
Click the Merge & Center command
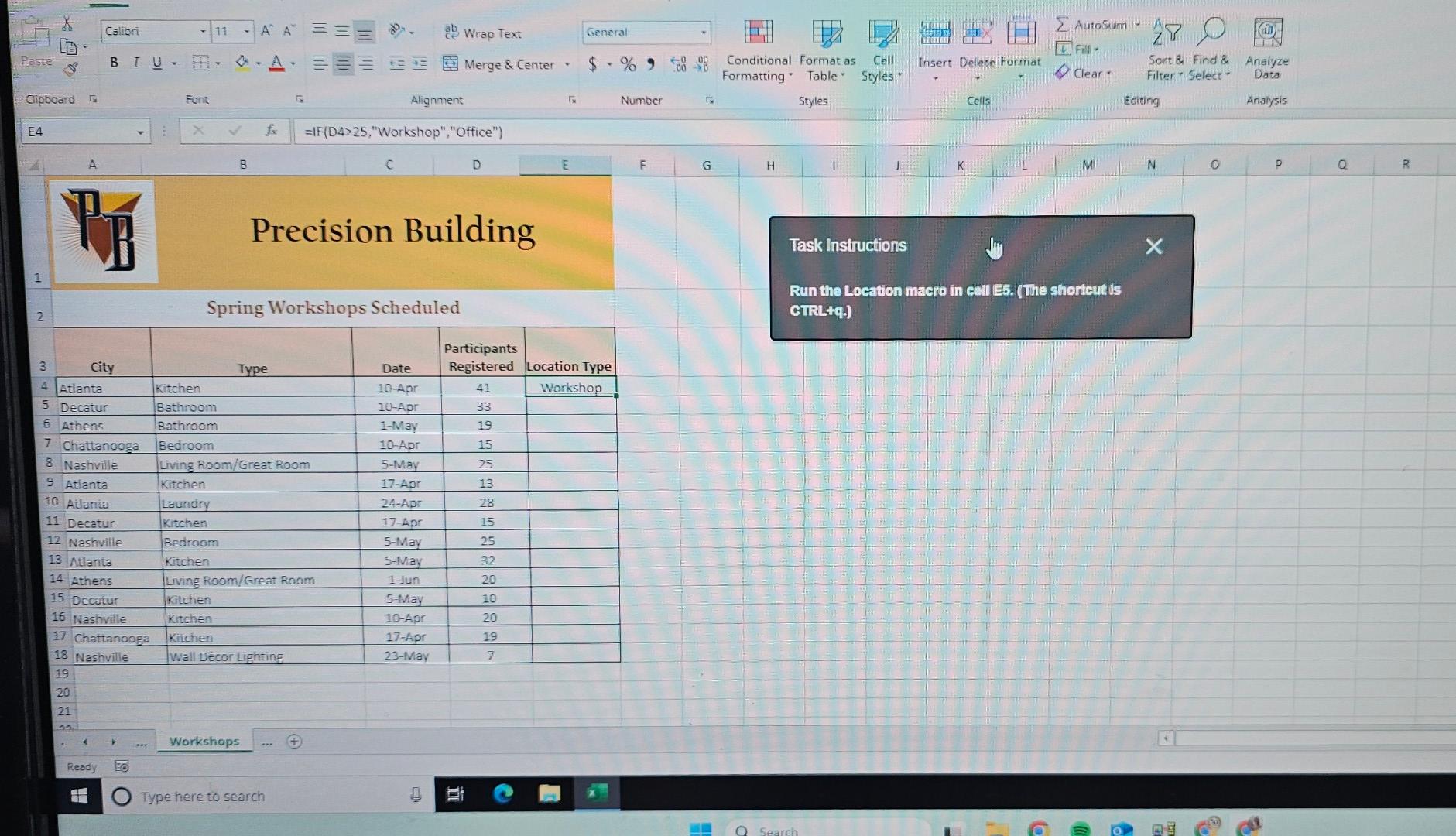point(498,65)
